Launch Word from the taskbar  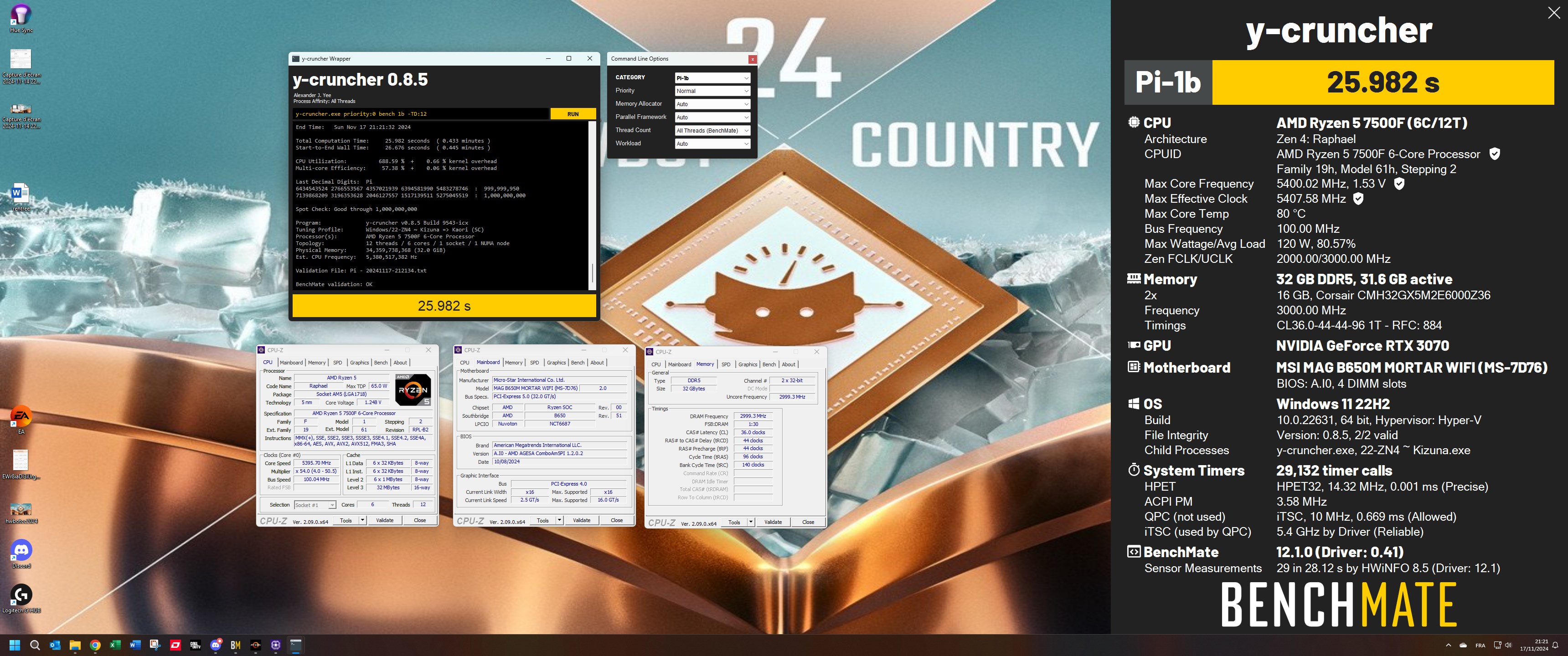pos(135,645)
